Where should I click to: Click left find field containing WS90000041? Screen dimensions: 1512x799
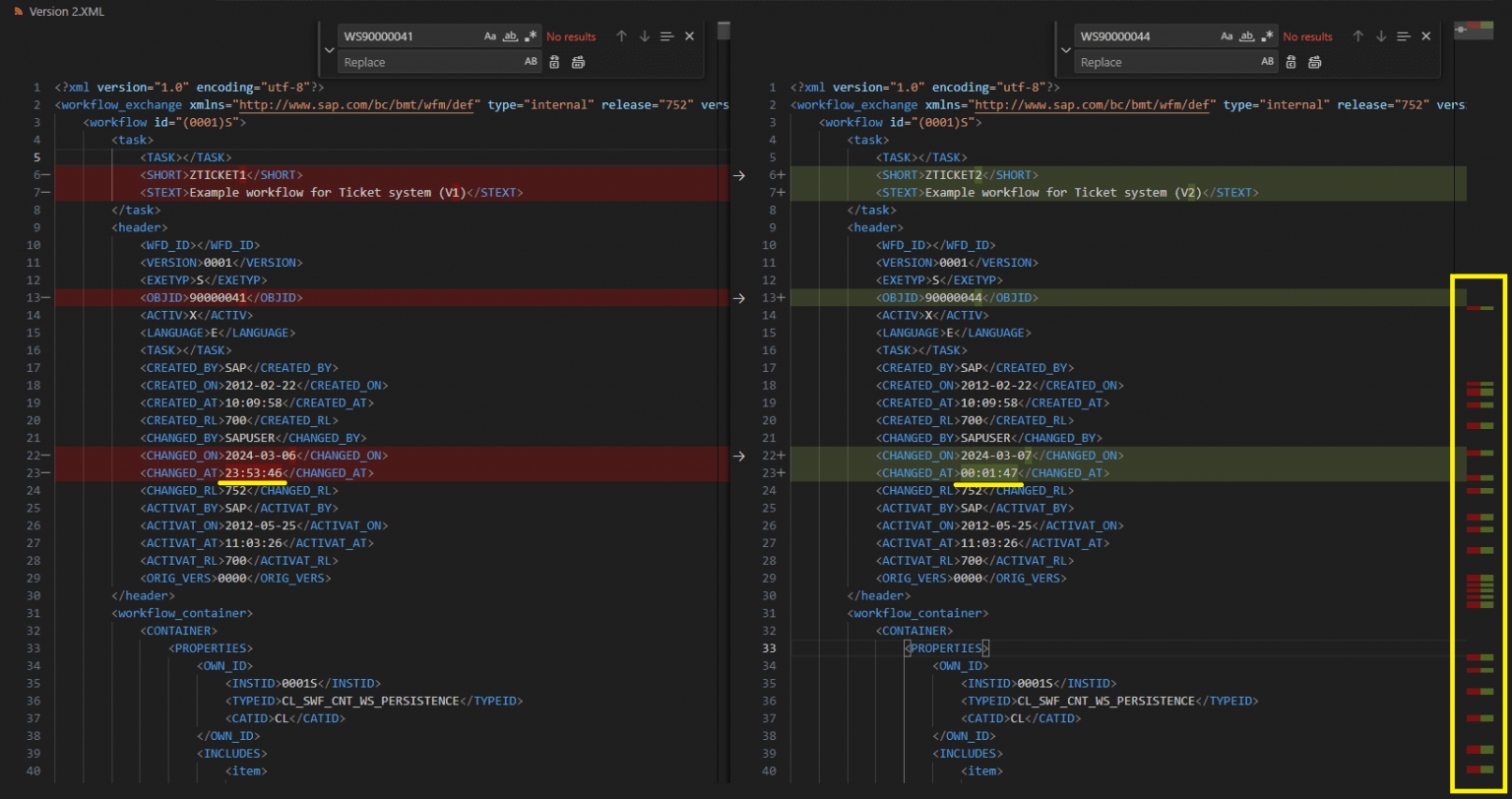409,36
